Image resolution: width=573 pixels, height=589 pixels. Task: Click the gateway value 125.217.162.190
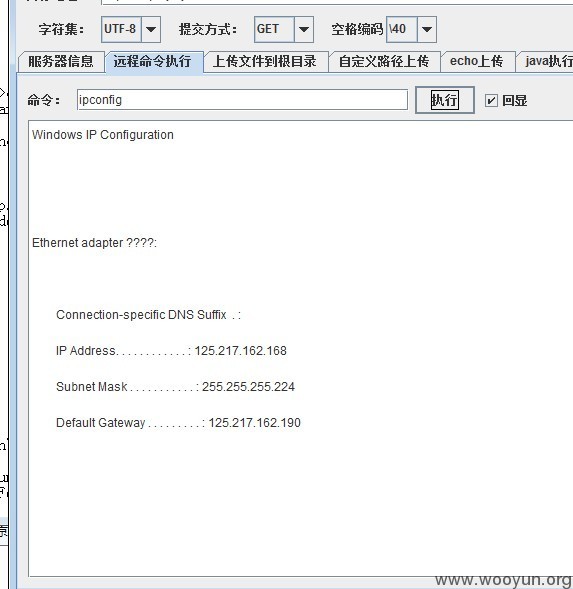tap(254, 423)
